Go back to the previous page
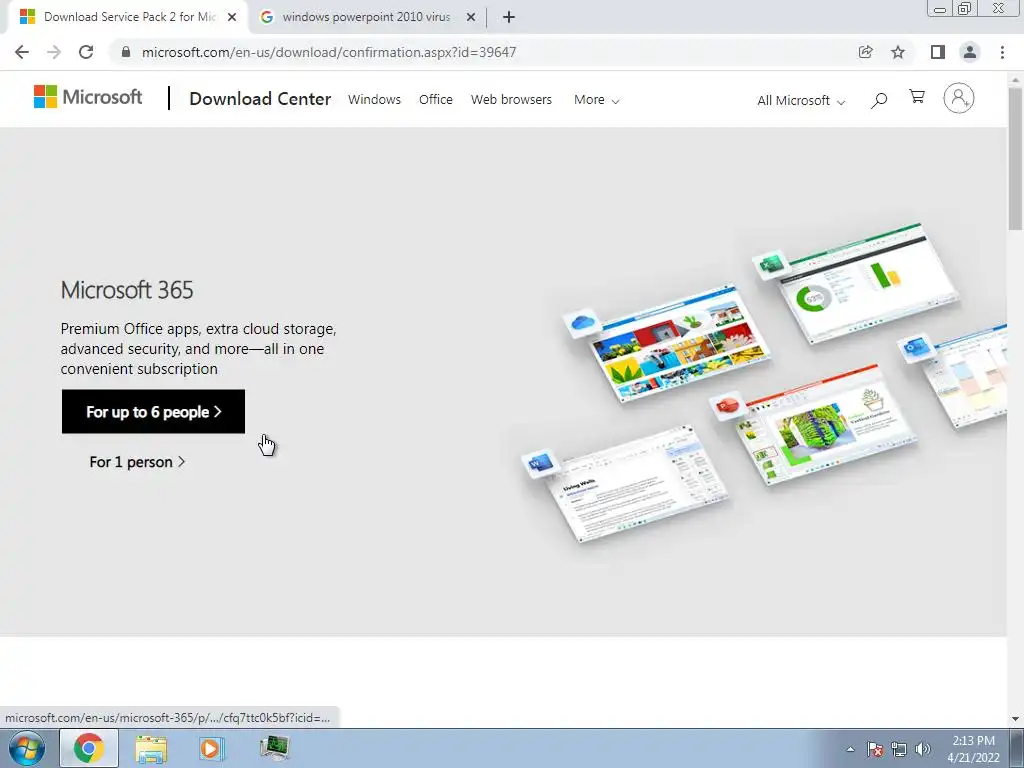Screen dimensions: 1024x768 [22, 52]
